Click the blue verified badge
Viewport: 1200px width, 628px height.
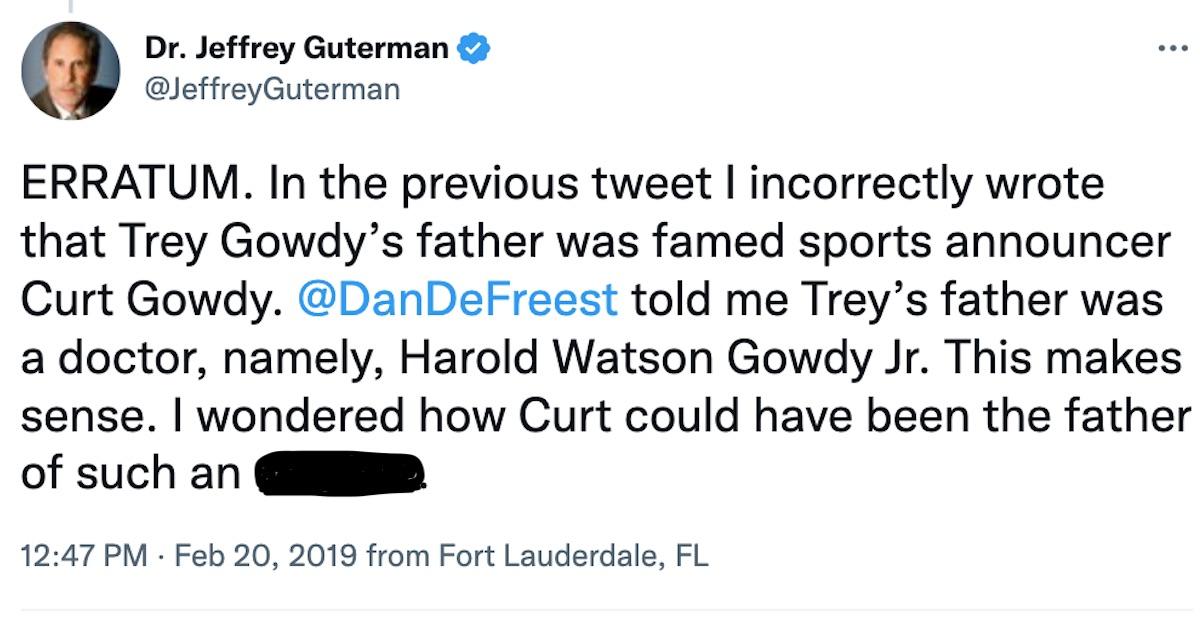[x=471, y=47]
